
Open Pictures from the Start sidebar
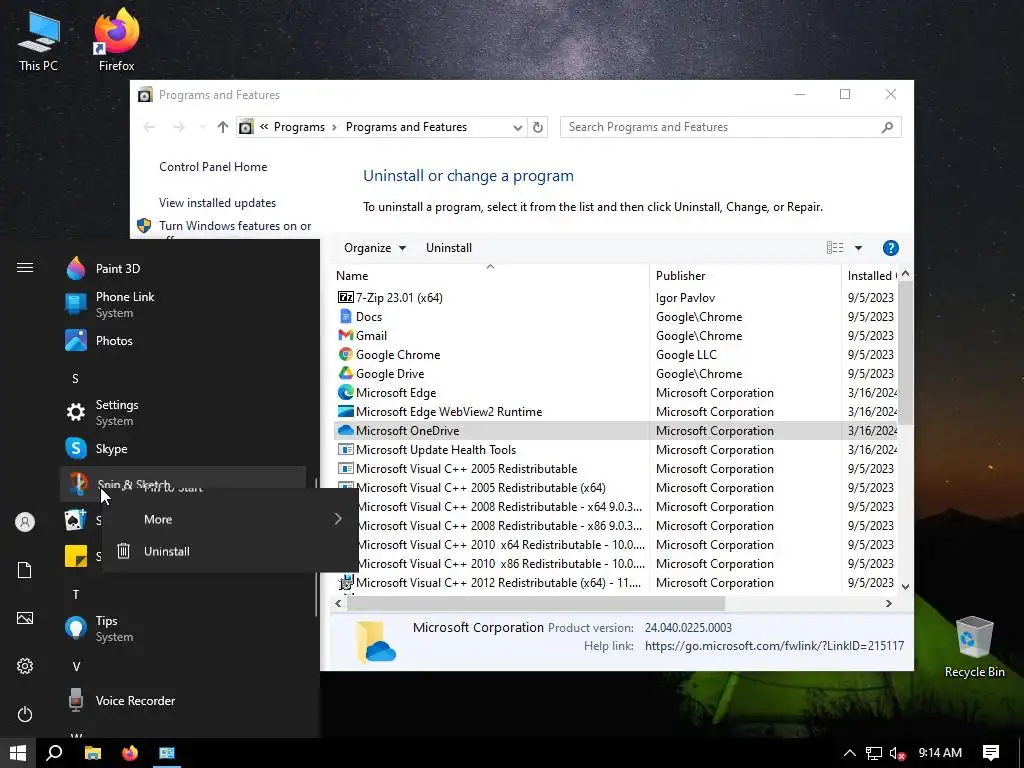click(25, 618)
